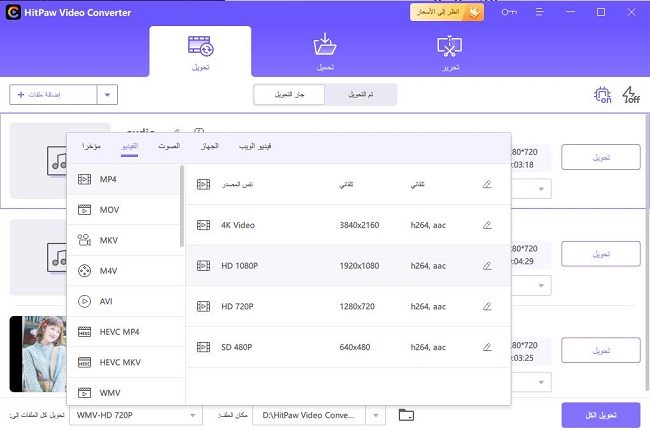
Task: Open the Download tab with folder icon
Action: 325,51
